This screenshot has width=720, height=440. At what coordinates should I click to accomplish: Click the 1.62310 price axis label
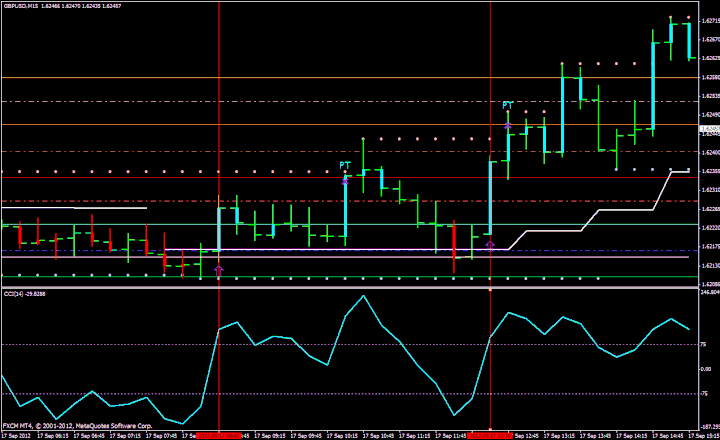710,190
